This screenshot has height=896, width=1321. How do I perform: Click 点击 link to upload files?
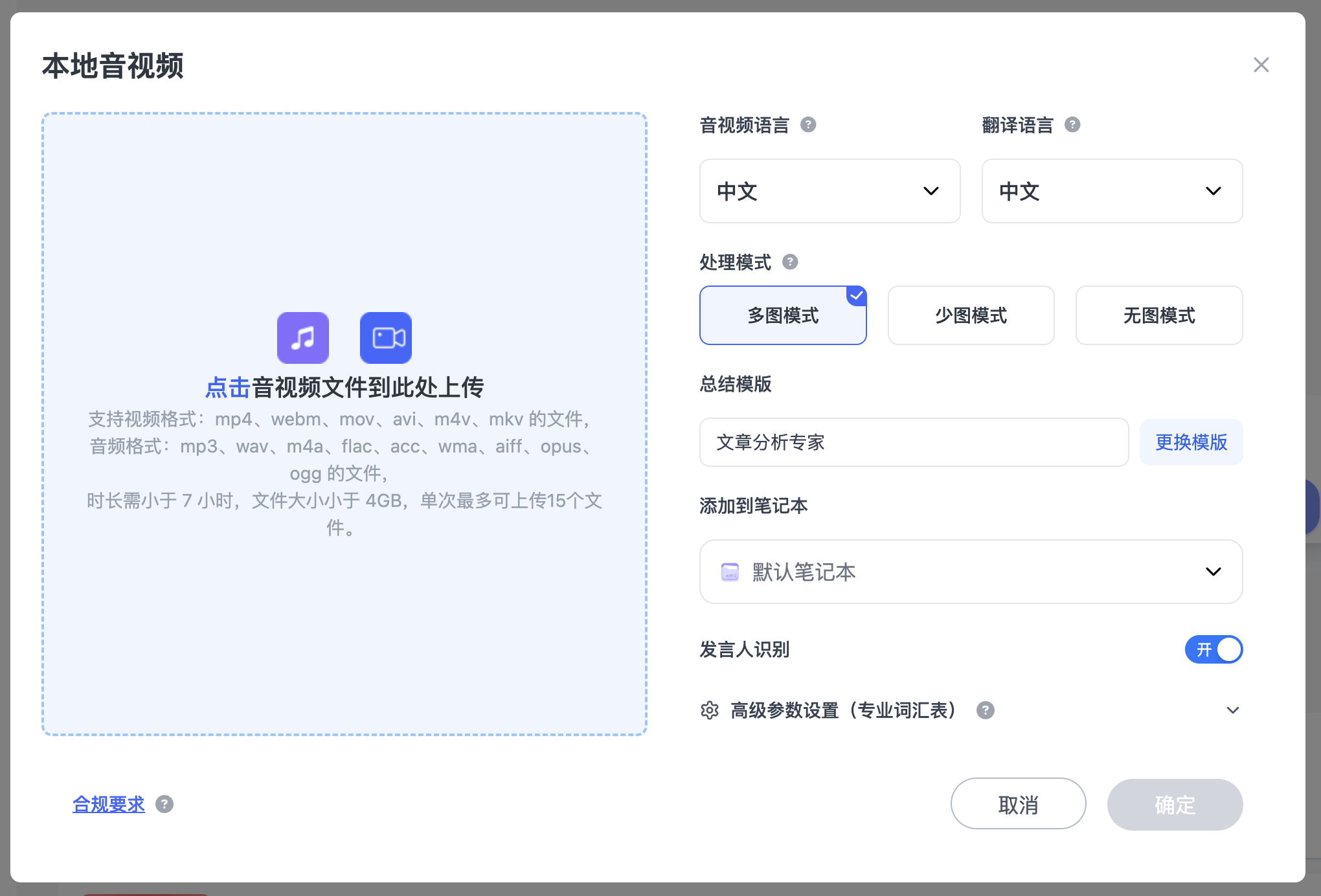(x=228, y=387)
